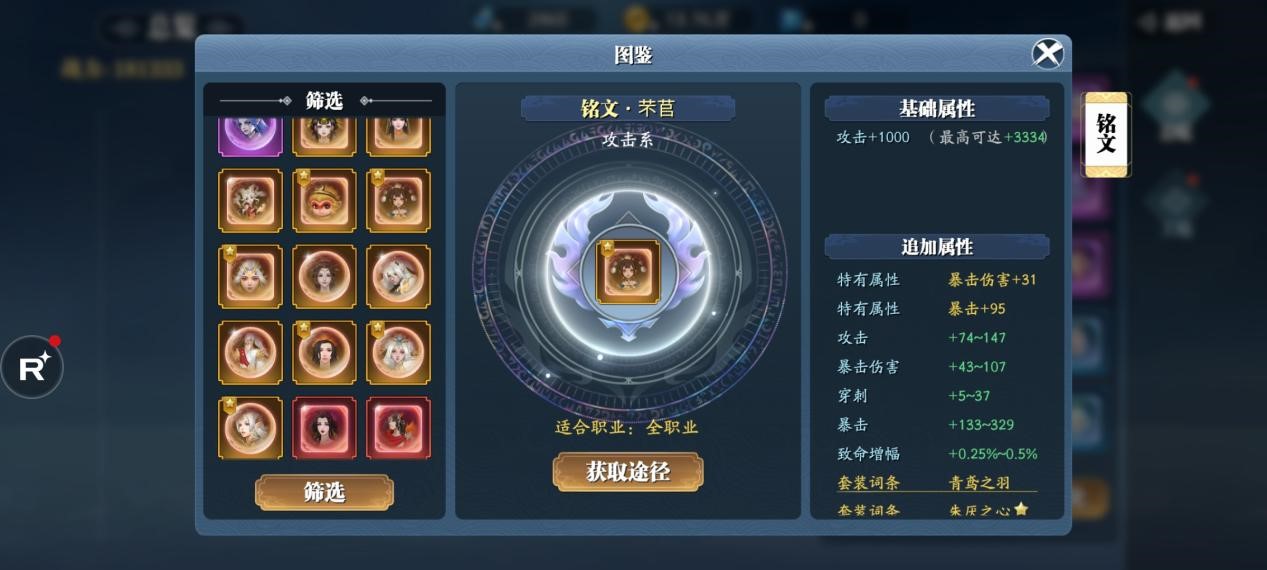Close the 图鉴 dialog with the X button
This screenshot has height=570, width=1267.
[1047, 53]
